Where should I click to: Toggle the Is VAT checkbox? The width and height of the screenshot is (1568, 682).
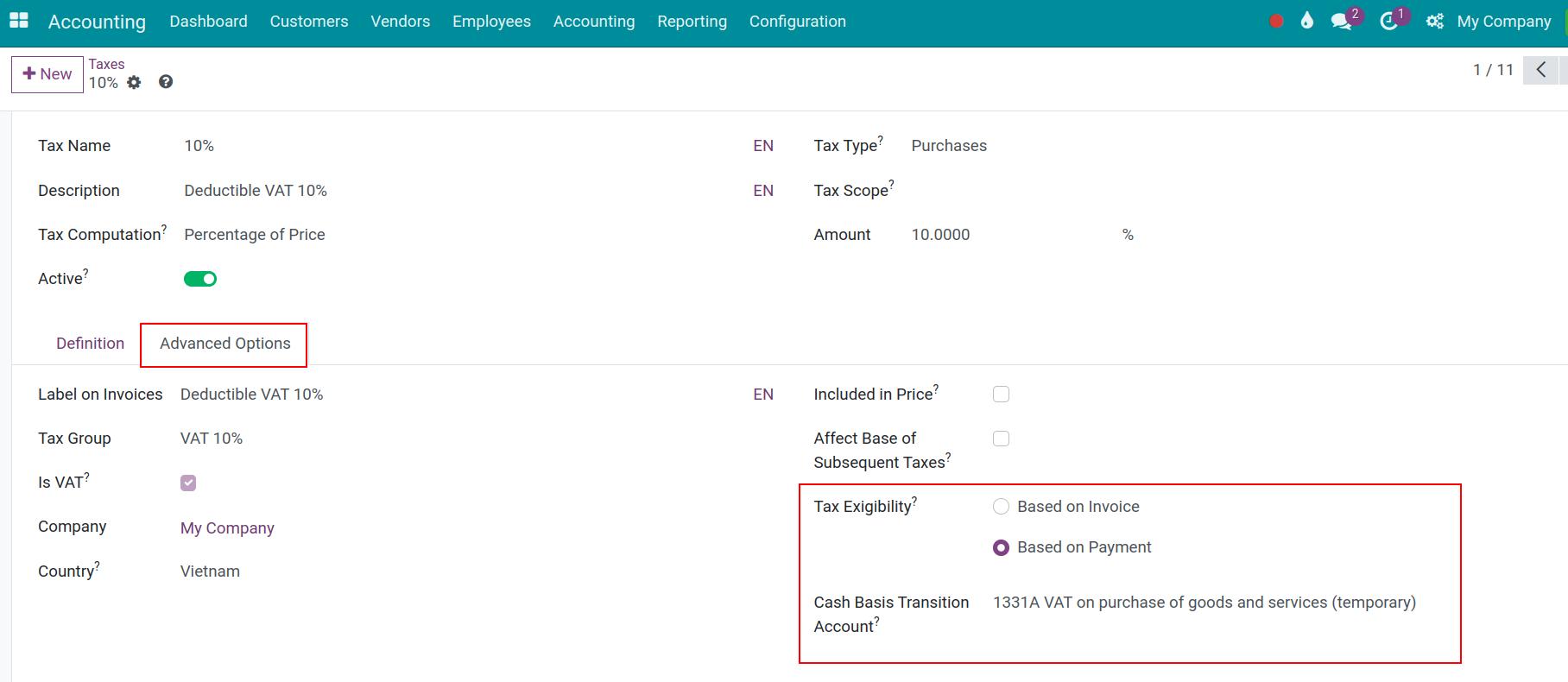tap(188, 483)
